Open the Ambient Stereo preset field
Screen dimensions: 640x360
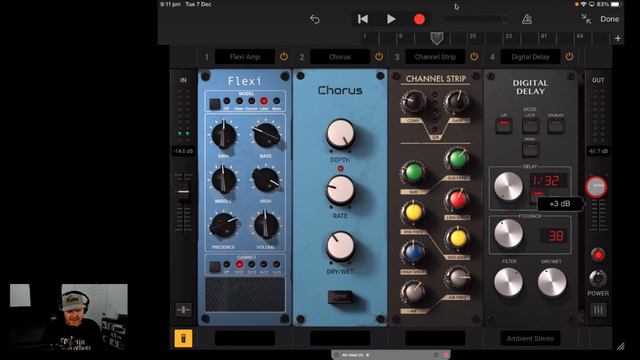click(x=530, y=338)
